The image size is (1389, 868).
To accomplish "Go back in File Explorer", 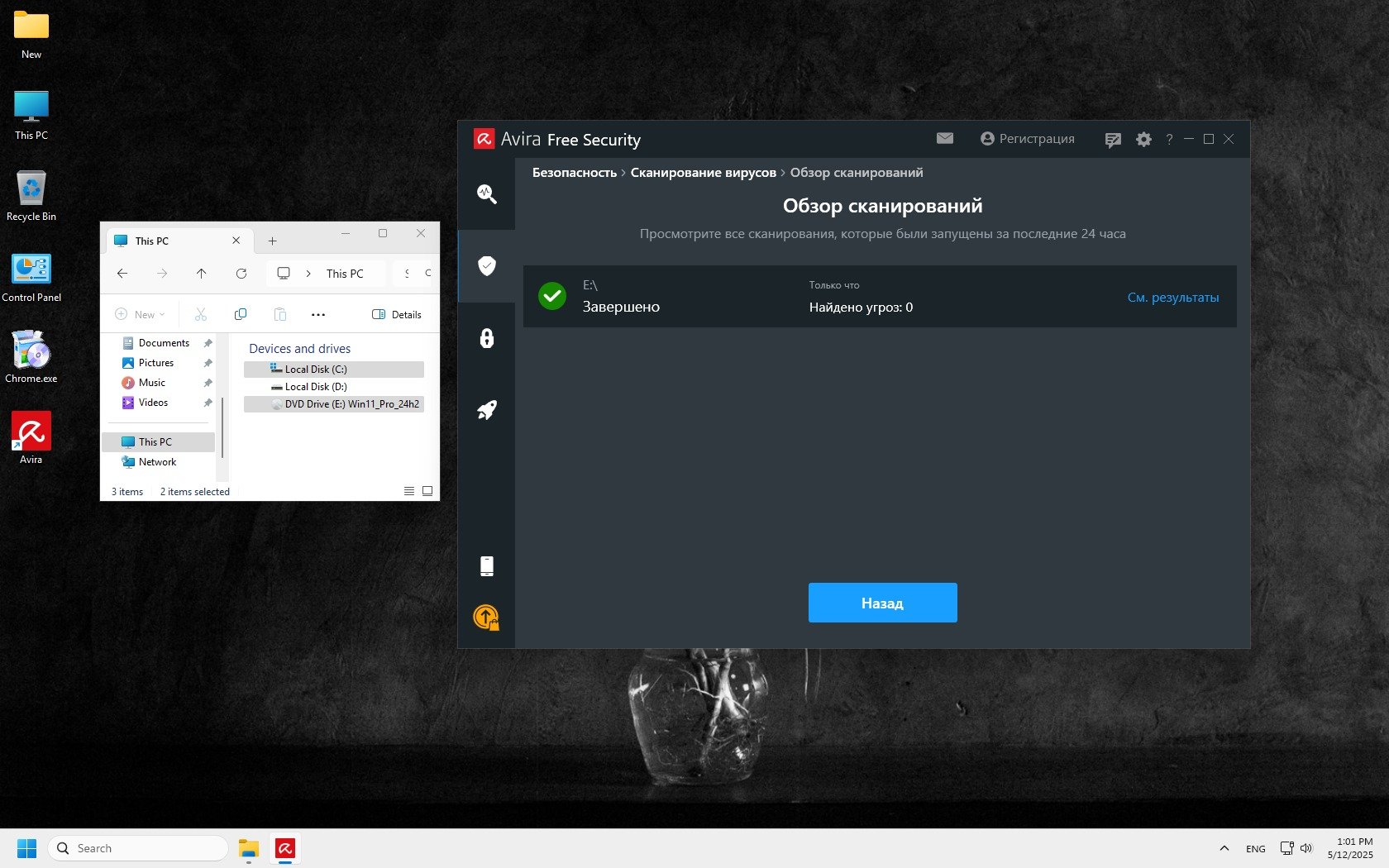I will pyautogui.click(x=122, y=274).
